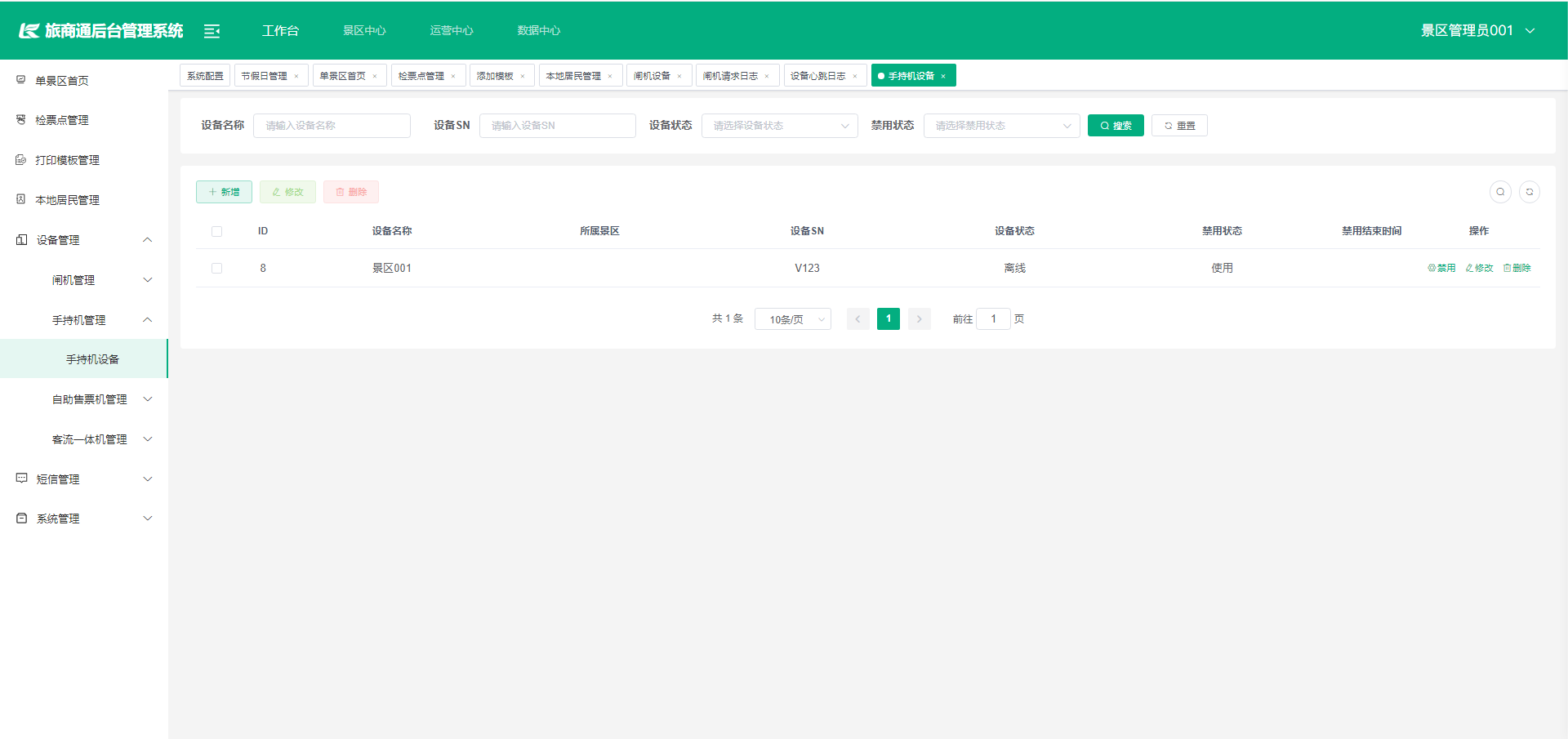Click the 离线 device status cell
Screen dimensions: 1568x739
tap(1014, 268)
